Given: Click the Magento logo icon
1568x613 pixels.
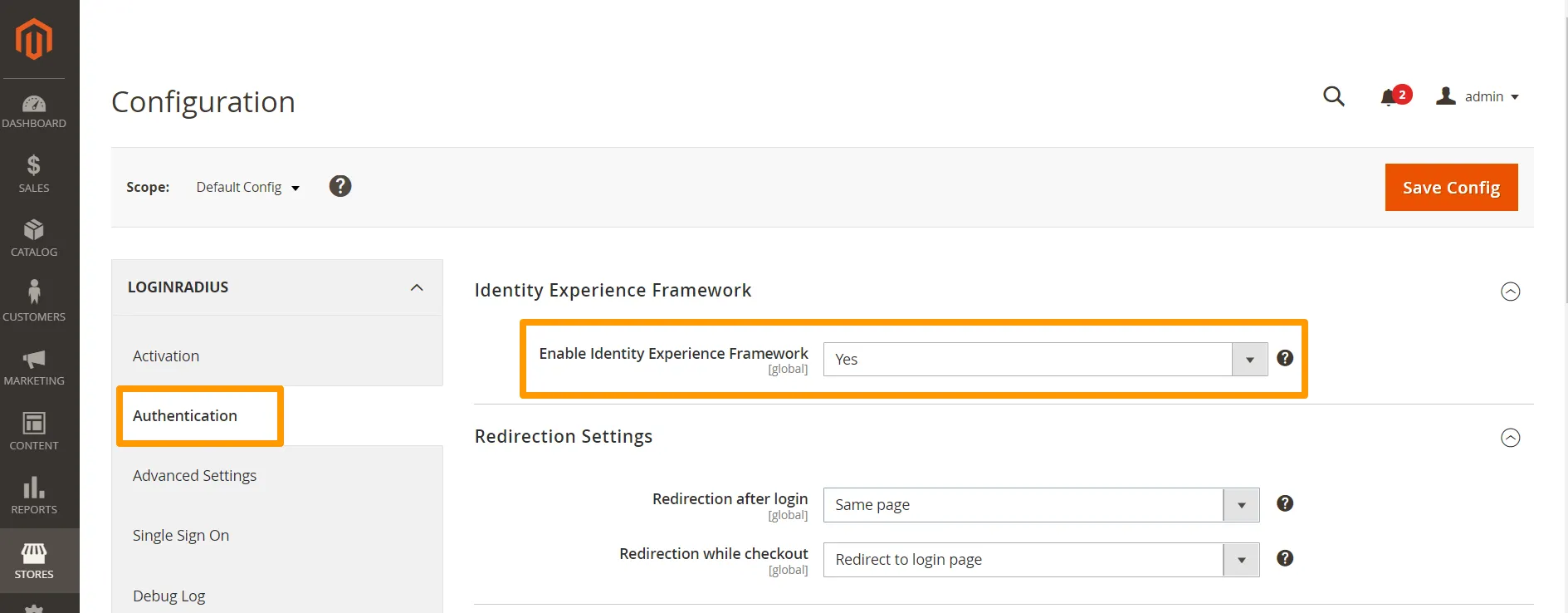Looking at the screenshot, I should pyautogui.click(x=34, y=39).
